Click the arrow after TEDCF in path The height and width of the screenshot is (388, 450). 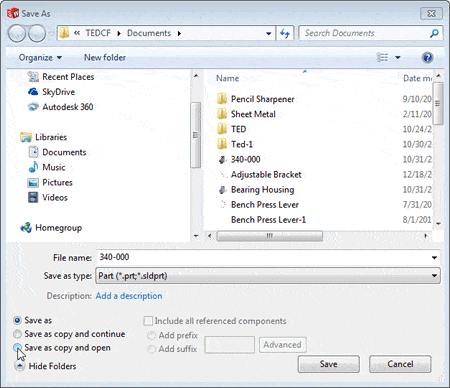(x=119, y=33)
